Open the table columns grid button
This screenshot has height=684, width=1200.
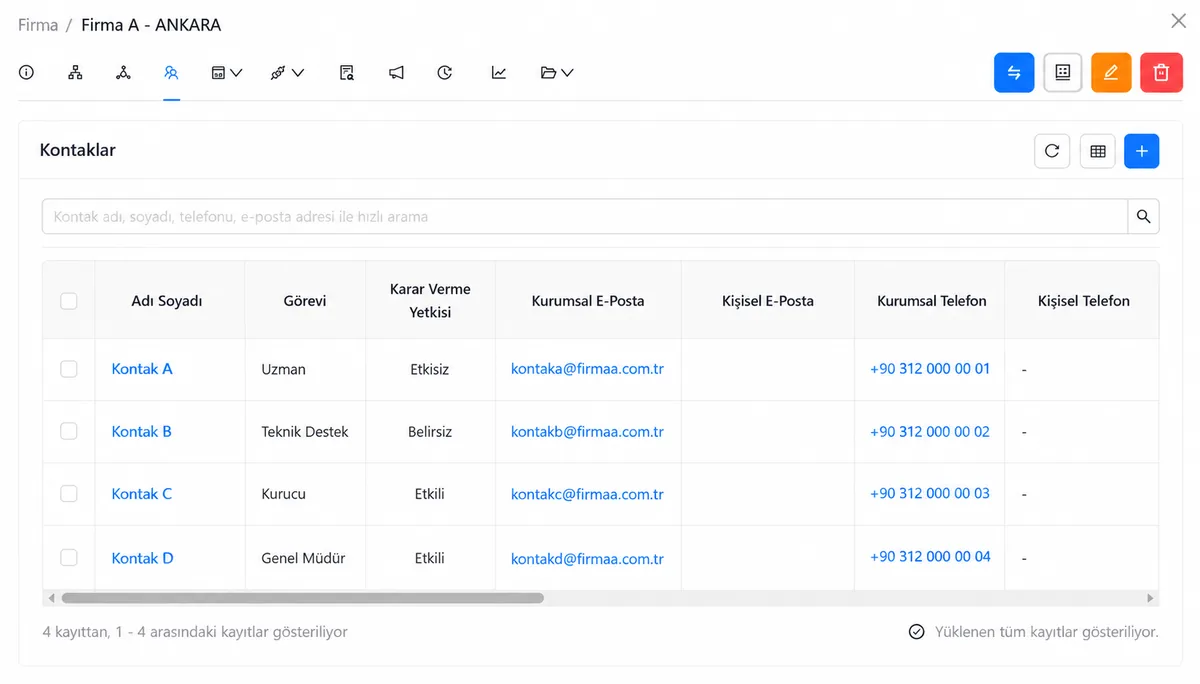pyautogui.click(x=1098, y=151)
